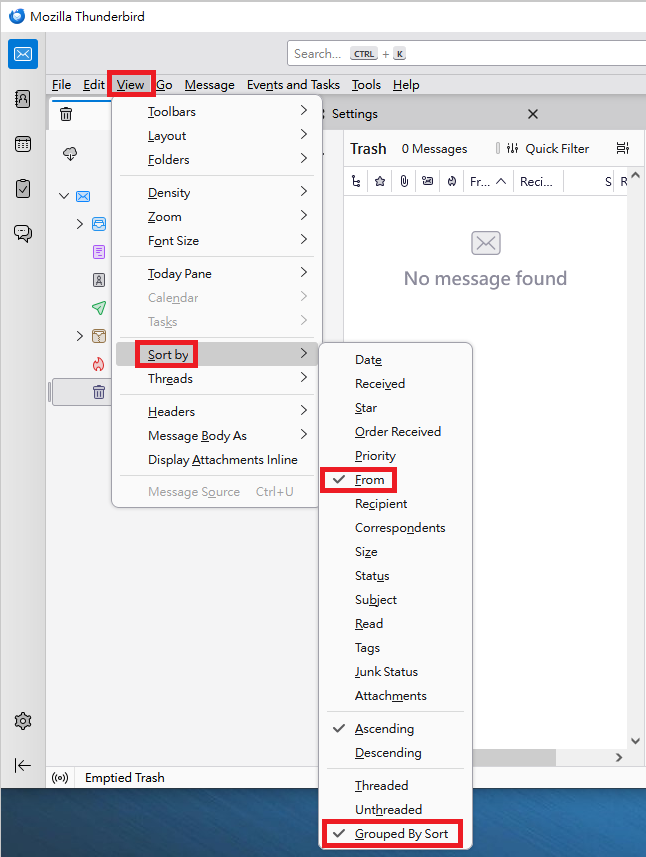Expand the Zoom submenu
646x857 pixels.
(x=216, y=216)
